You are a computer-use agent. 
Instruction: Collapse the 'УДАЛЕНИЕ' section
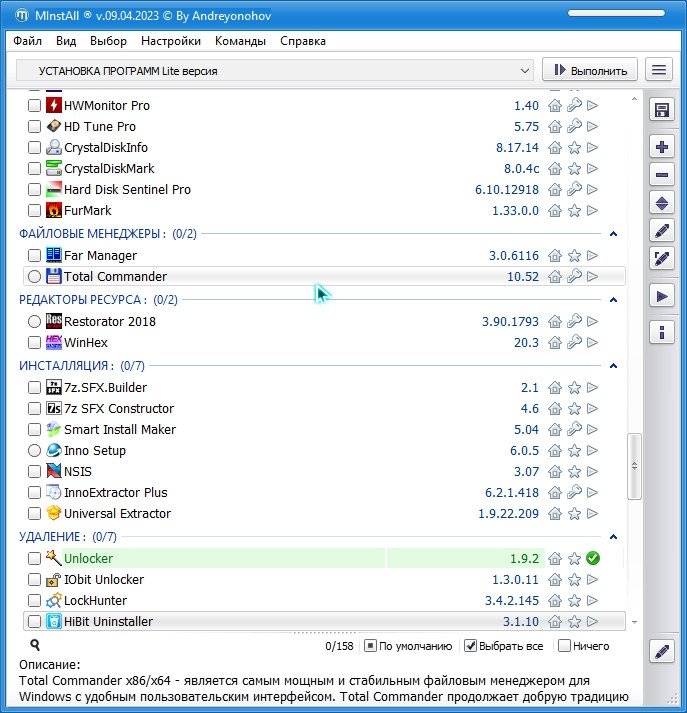coord(613,537)
